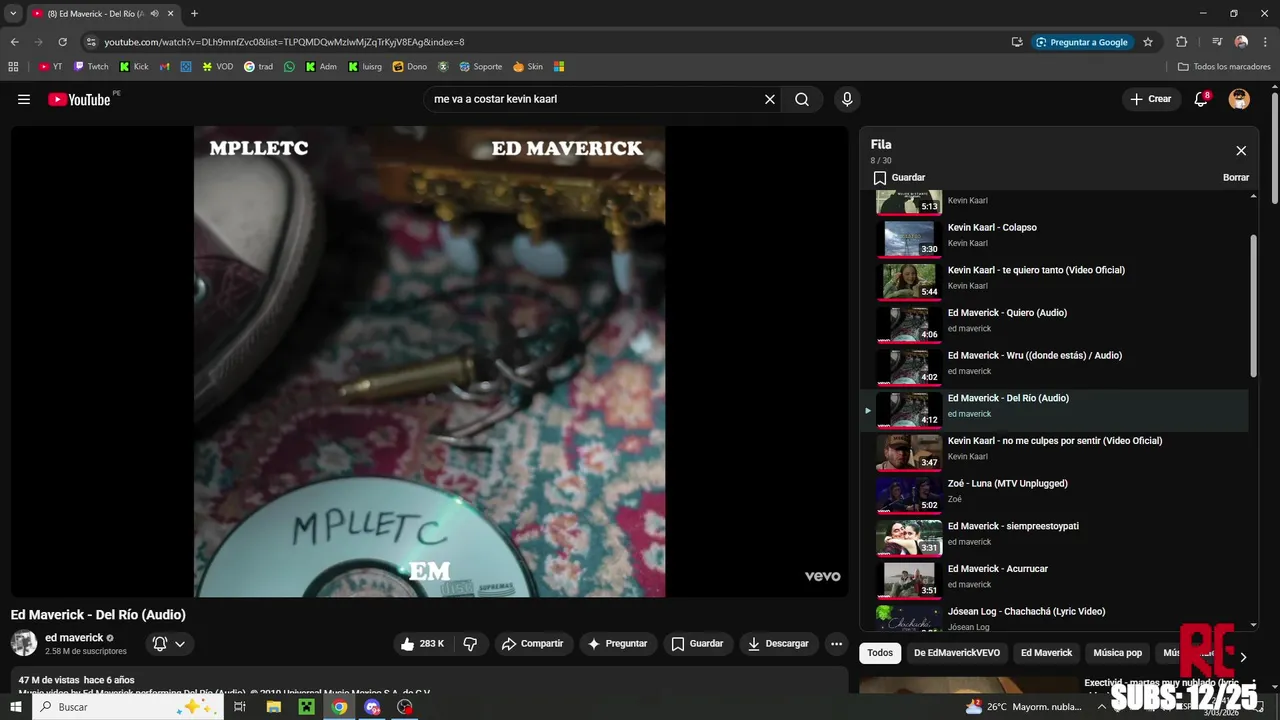1280x720 pixels.
Task: Open a new browser tab
Action: tap(194, 13)
